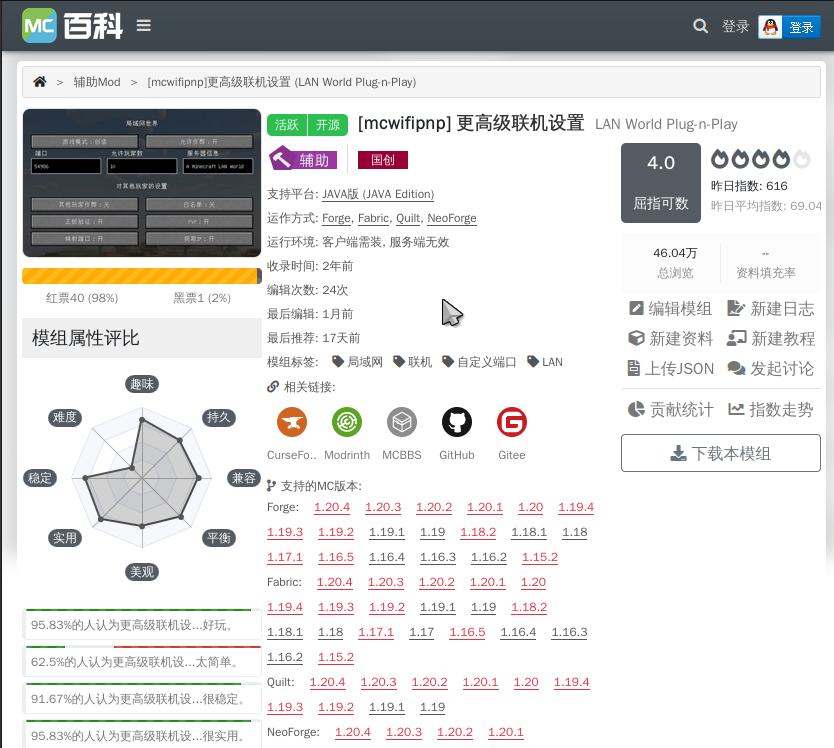Click the 46.04万 总浏览 stat
834x748 pixels.
[x=675, y=263]
